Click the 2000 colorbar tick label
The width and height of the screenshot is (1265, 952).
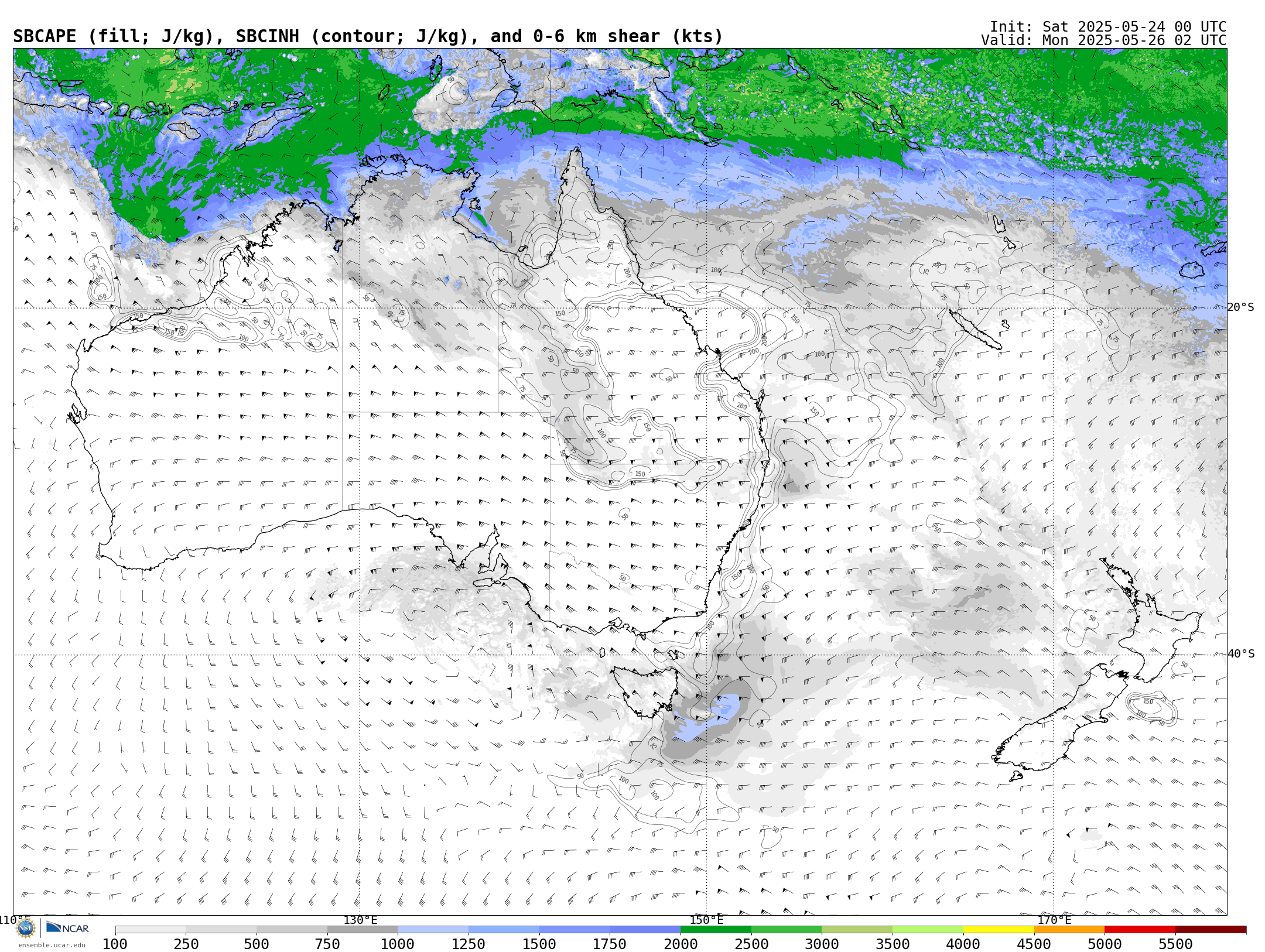coord(681,944)
